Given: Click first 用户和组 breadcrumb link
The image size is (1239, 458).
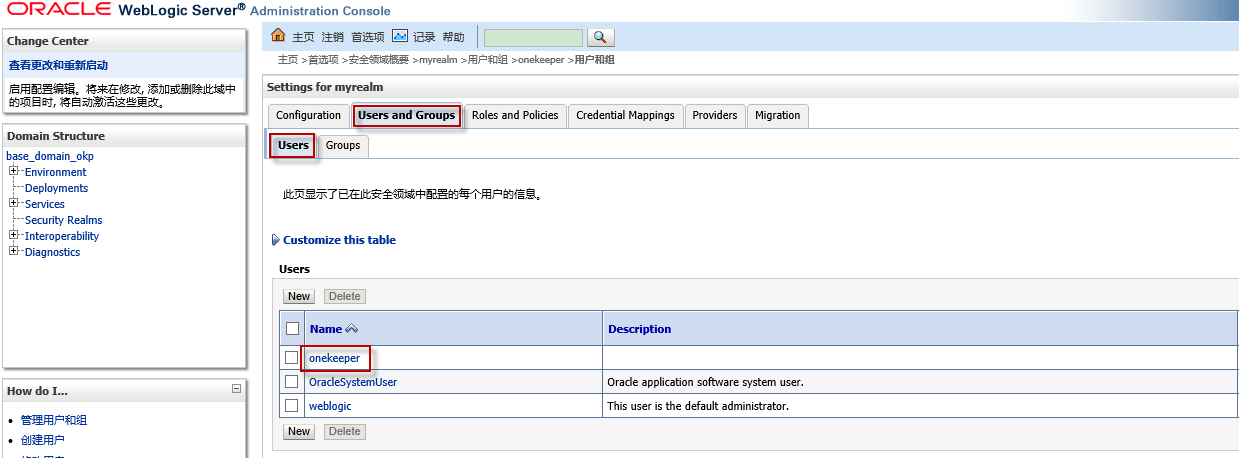Looking at the screenshot, I should point(488,60).
